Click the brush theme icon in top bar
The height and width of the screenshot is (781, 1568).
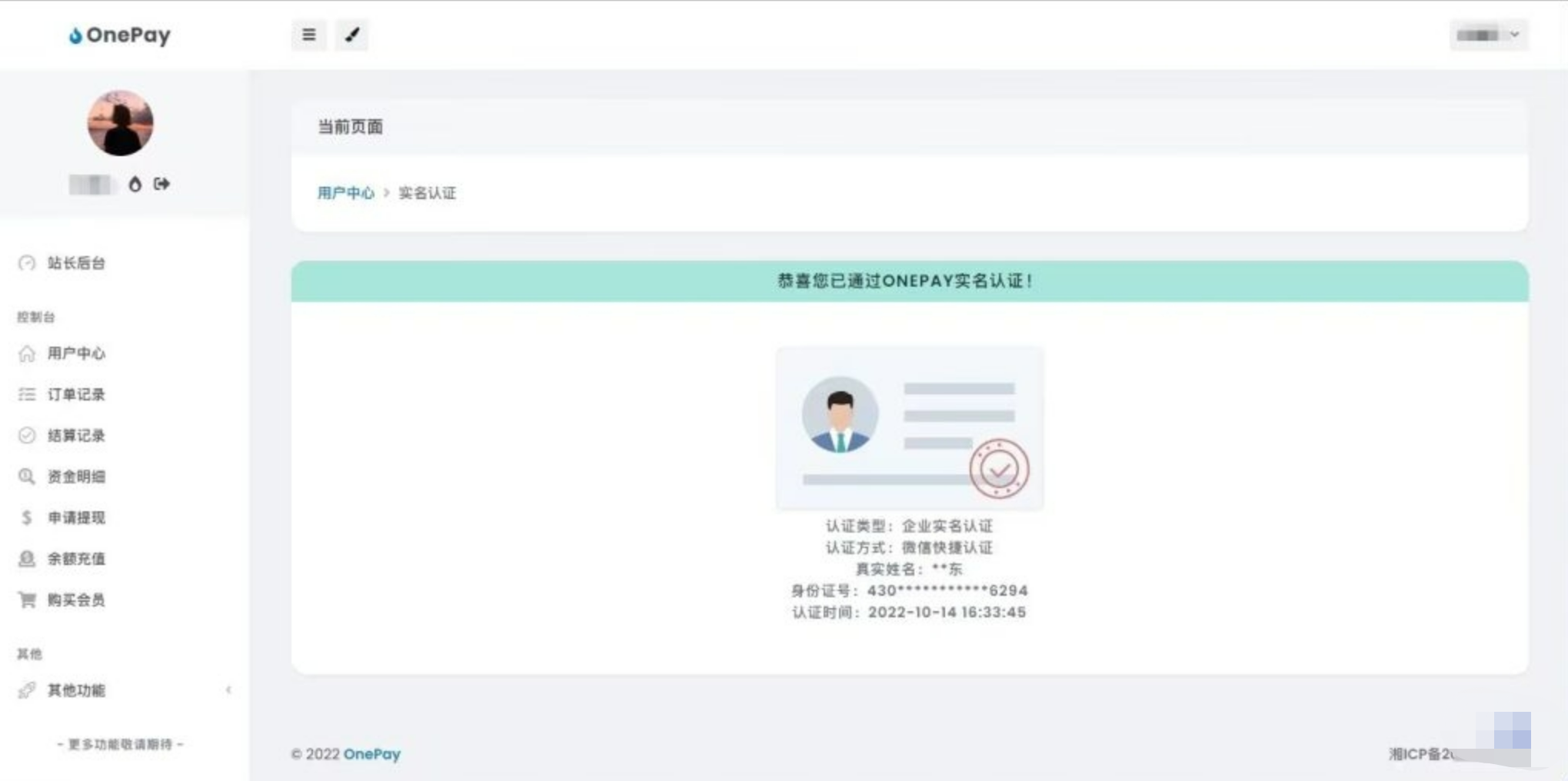click(x=352, y=35)
